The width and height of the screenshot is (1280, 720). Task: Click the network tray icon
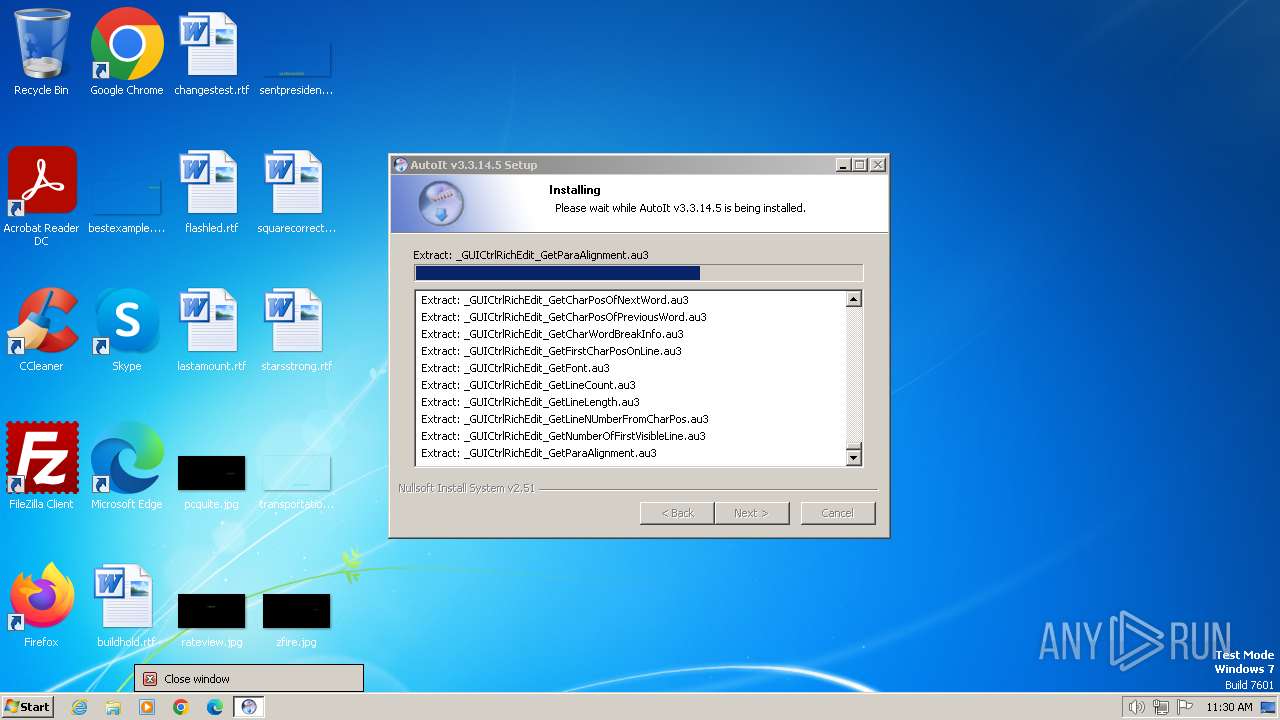[1161, 707]
